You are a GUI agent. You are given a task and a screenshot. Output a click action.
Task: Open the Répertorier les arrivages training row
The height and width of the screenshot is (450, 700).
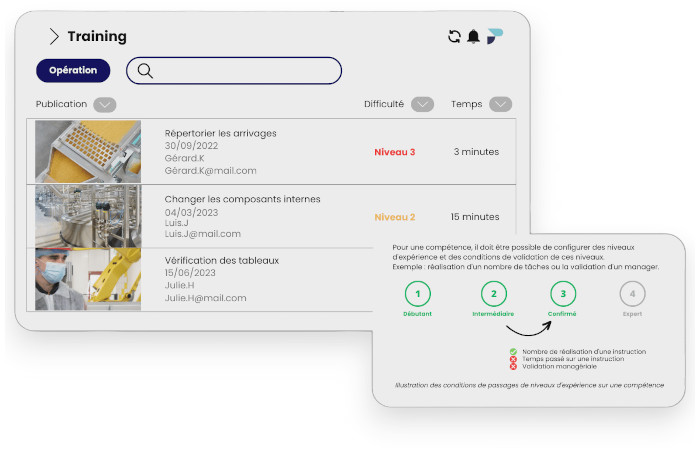[x=220, y=133]
